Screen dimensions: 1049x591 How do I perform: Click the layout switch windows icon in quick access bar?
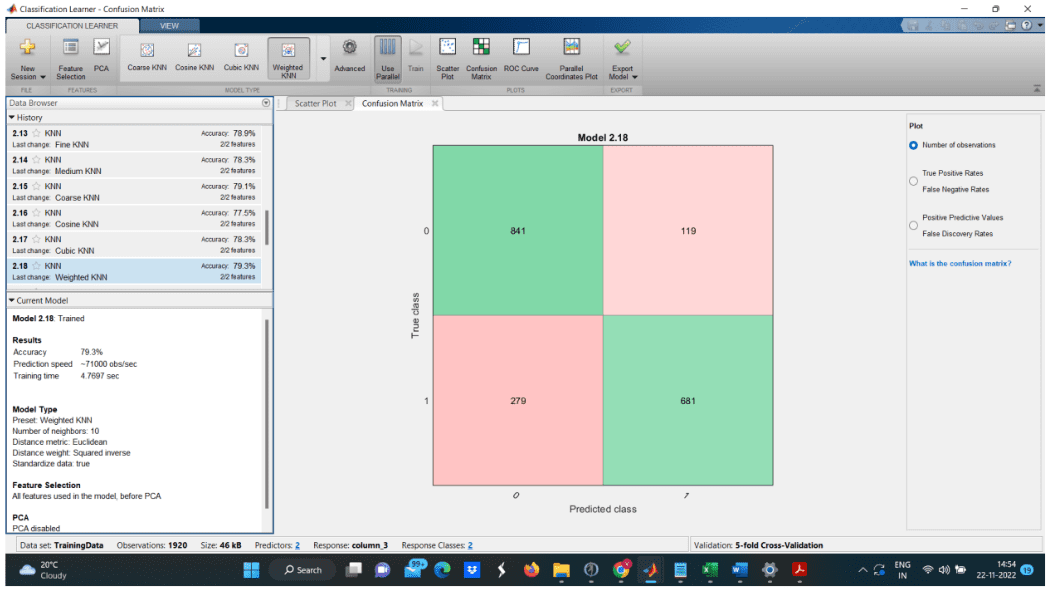[x=1011, y=25]
